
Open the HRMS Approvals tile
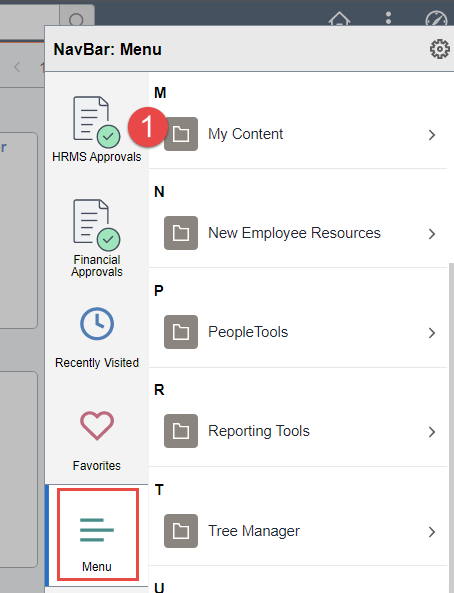click(x=96, y=129)
